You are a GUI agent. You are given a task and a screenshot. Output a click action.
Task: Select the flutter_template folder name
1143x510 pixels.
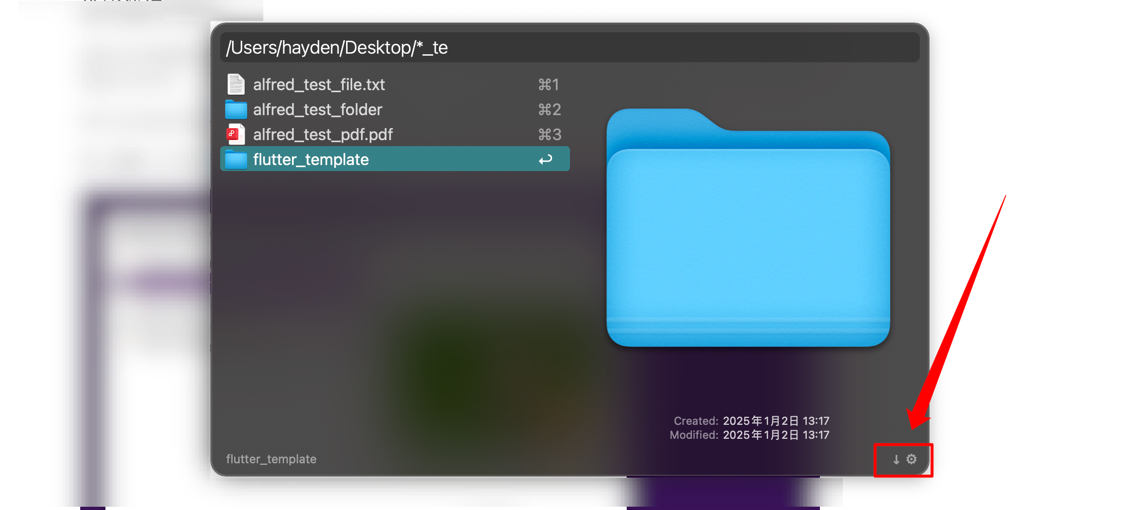[311, 160]
